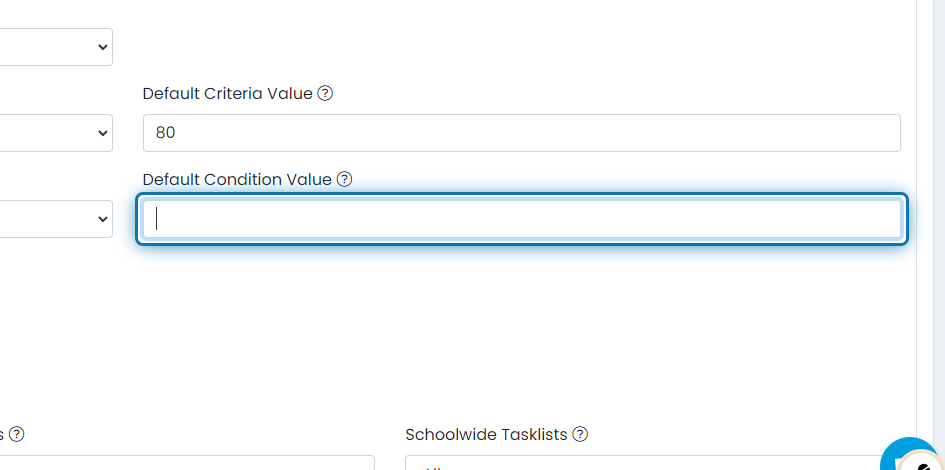Image resolution: width=945 pixels, height=470 pixels.
Task: Click the Default Condition Value help icon
Action: click(344, 180)
